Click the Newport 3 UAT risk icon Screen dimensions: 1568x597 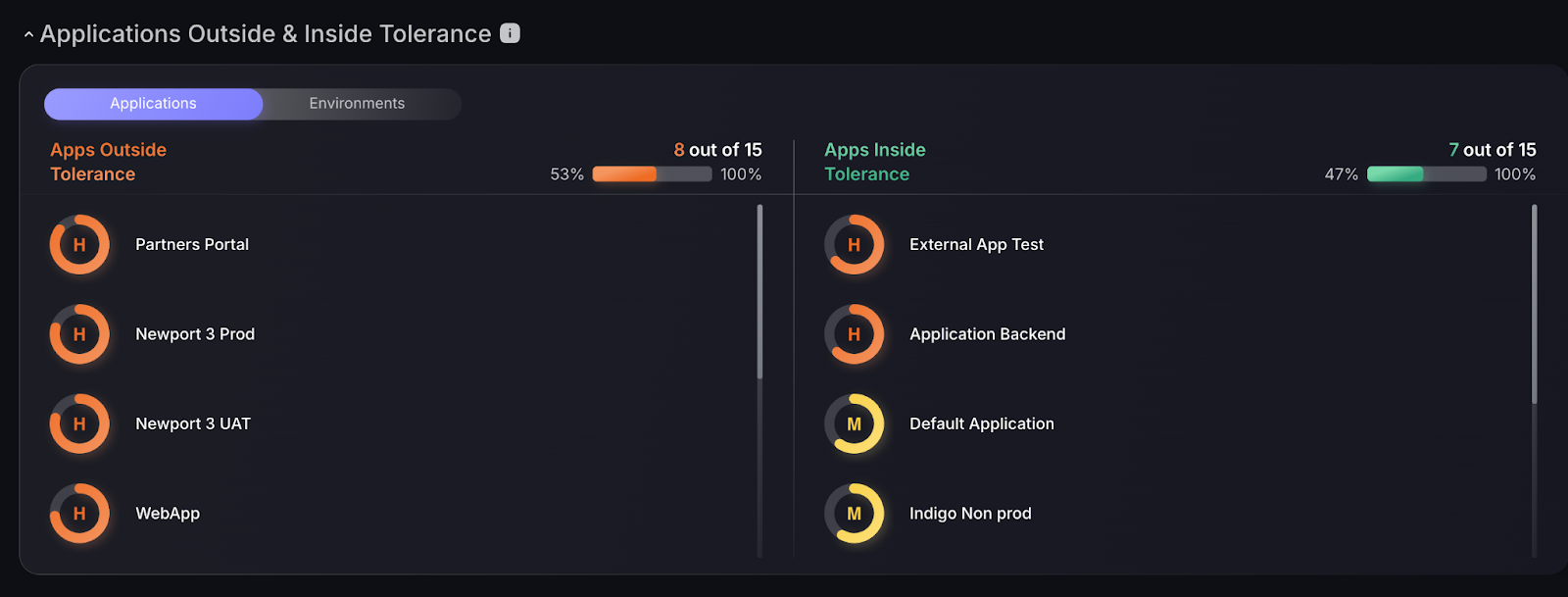[79, 423]
